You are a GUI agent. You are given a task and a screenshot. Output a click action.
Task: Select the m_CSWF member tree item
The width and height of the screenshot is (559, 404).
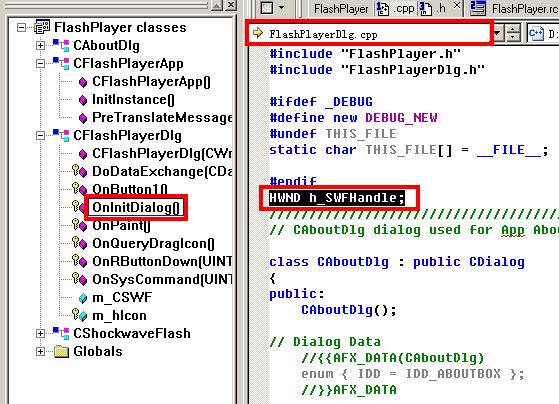click(122, 297)
